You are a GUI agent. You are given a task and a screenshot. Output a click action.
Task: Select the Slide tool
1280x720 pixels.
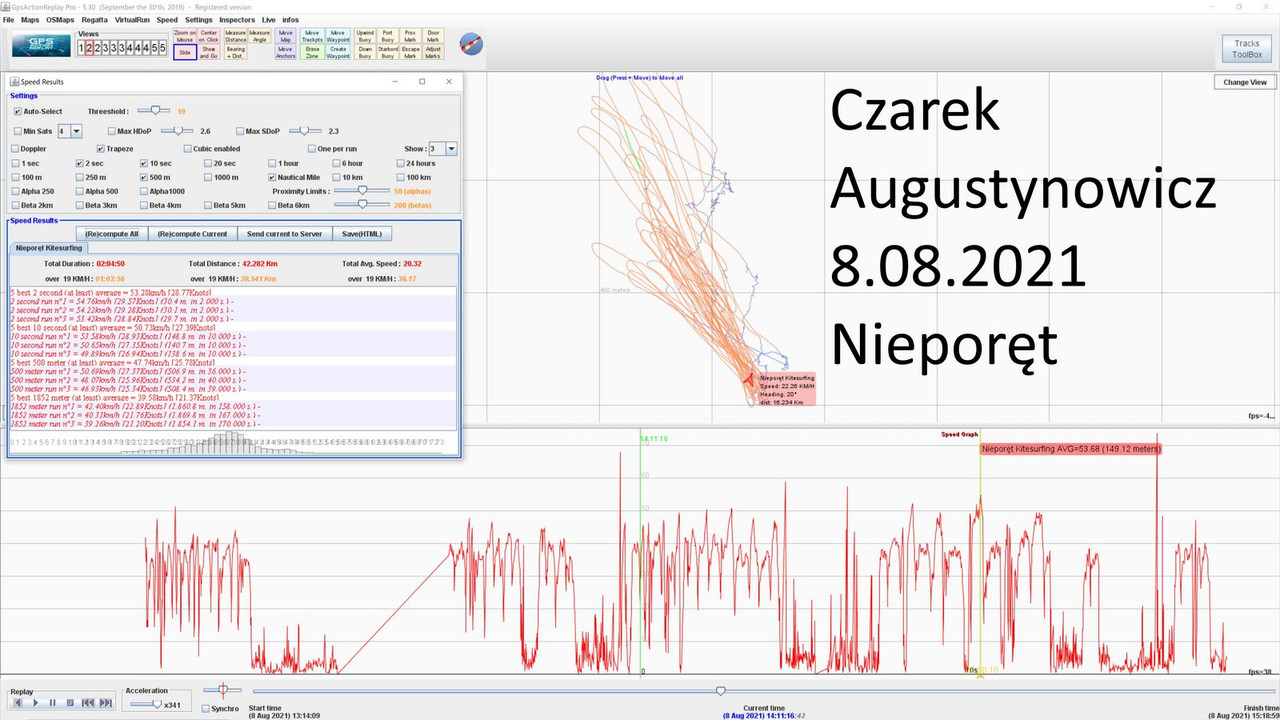point(185,52)
